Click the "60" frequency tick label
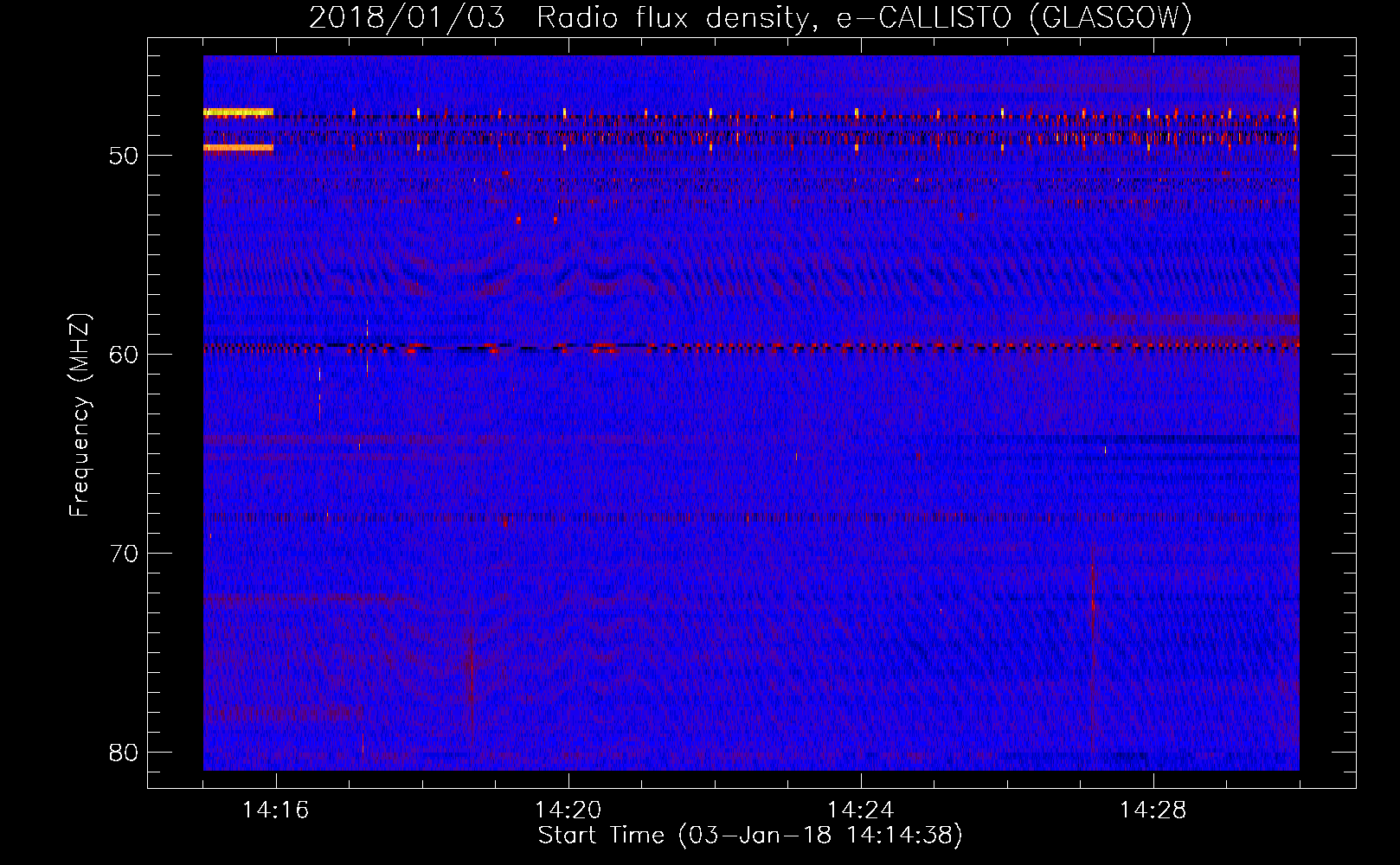Viewport: 1400px width, 865px height. pyautogui.click(x=125, y=355)
